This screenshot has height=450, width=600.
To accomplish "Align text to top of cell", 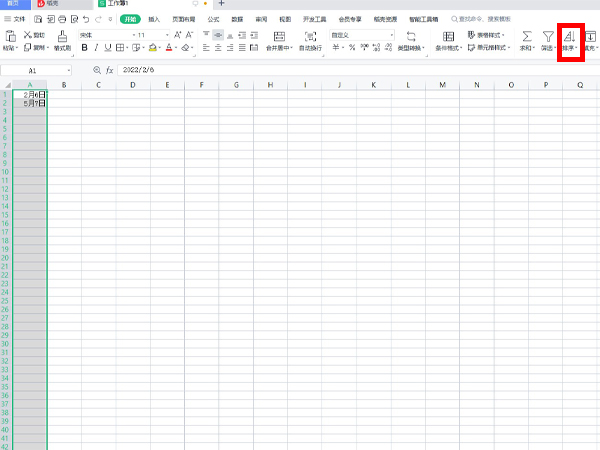I will pos(206,35).
